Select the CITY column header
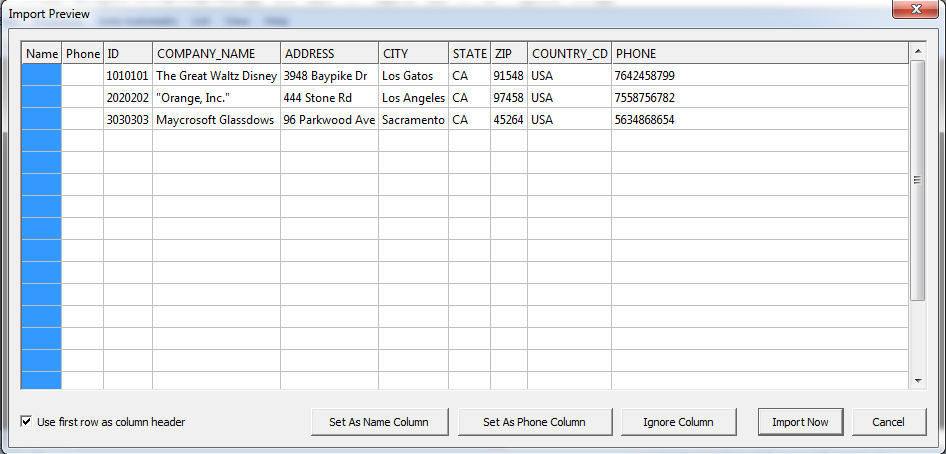The height and width of the screenshot is (454, 946). tap(414, 54)
